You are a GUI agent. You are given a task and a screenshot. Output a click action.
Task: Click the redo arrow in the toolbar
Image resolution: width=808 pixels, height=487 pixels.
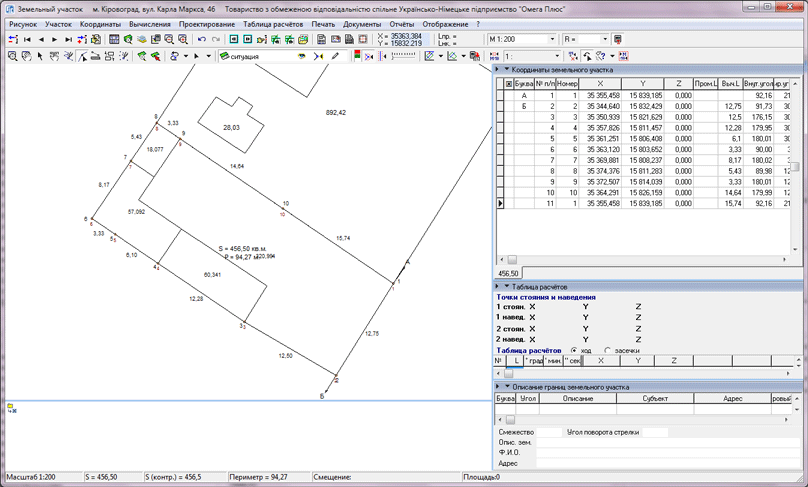(216, 40)
